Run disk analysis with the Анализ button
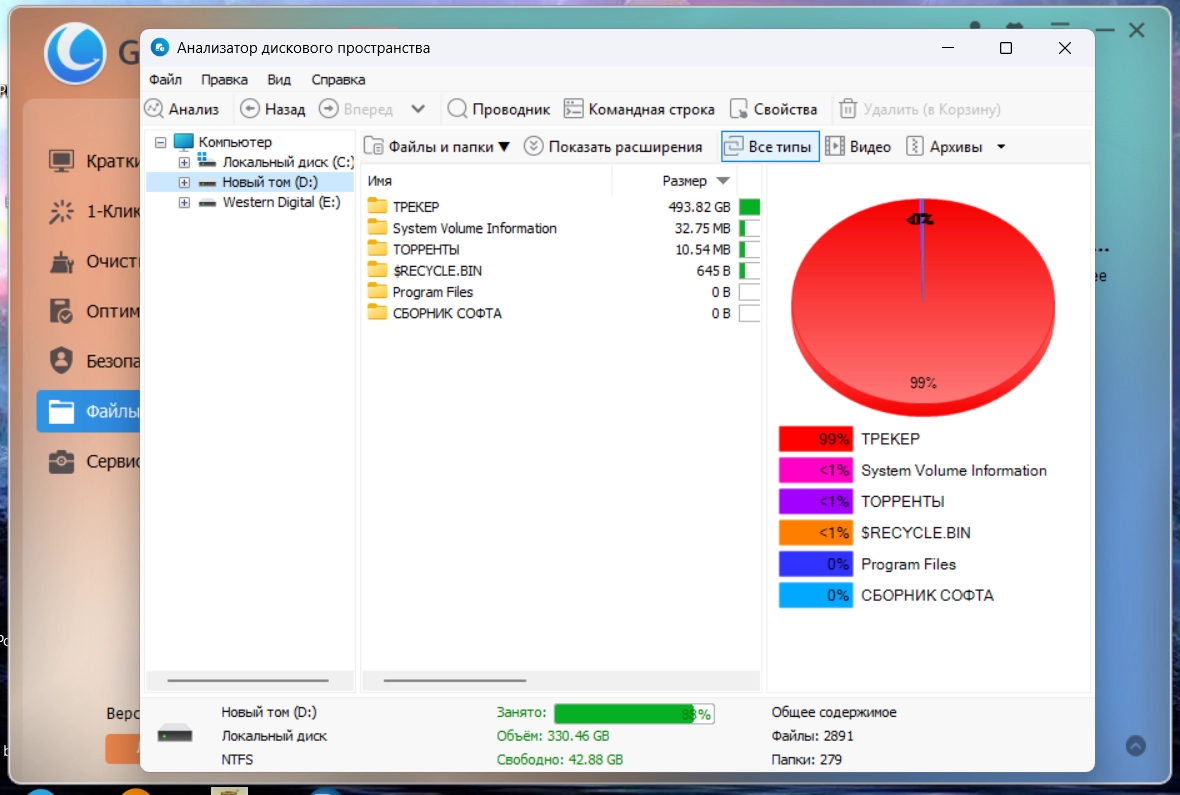1180x795 pixels. (182, 109)
